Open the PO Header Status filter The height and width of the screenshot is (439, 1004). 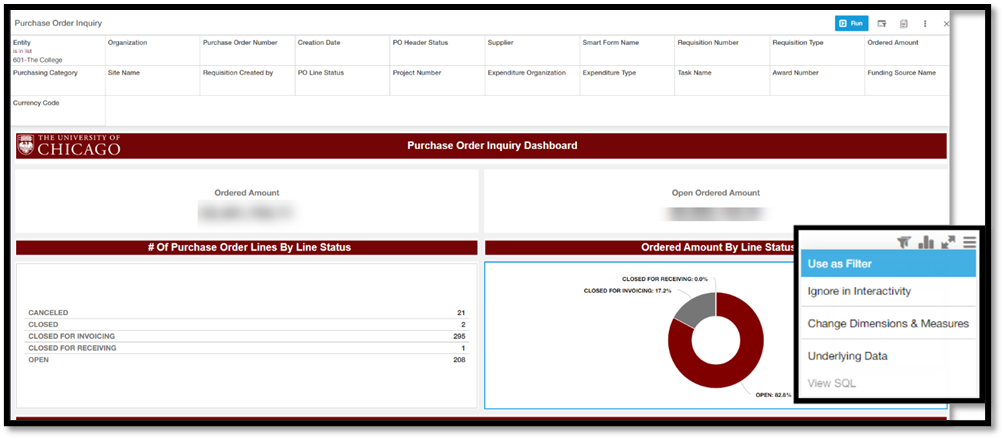tap(437, 51)
